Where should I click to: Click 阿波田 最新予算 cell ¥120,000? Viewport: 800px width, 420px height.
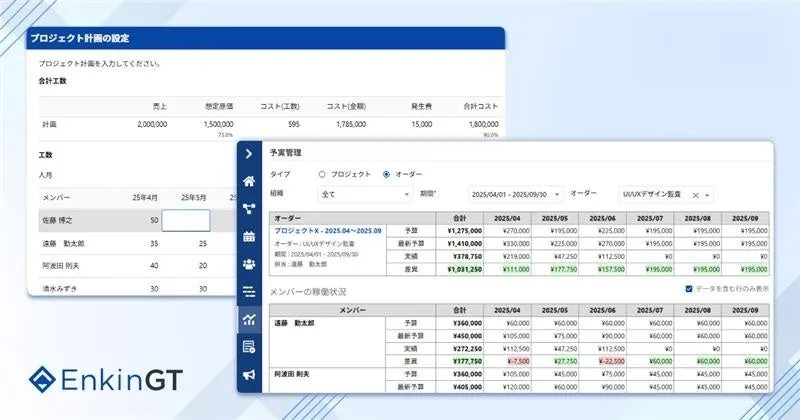click(x=516, y=387)
